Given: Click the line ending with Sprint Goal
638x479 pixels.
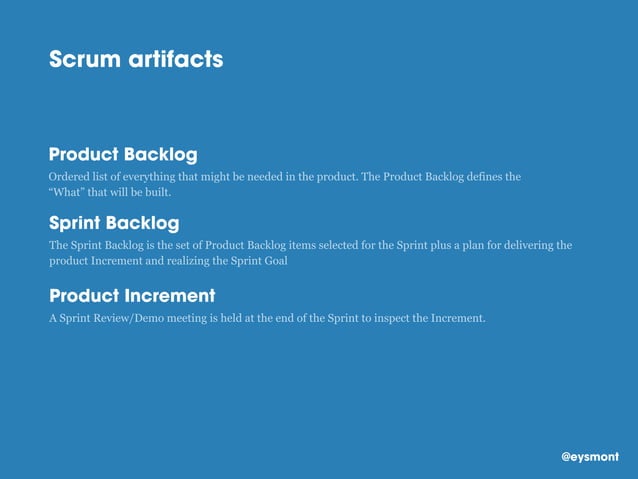Looking at the screenshot, I should tap(168, 261).
